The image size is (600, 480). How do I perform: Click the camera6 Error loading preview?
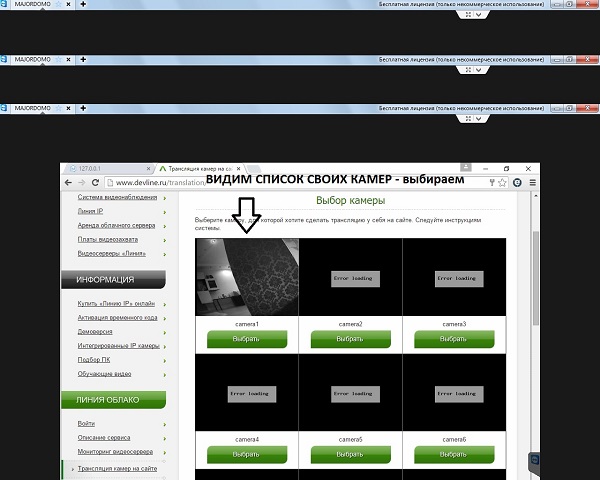pos(454,392)
